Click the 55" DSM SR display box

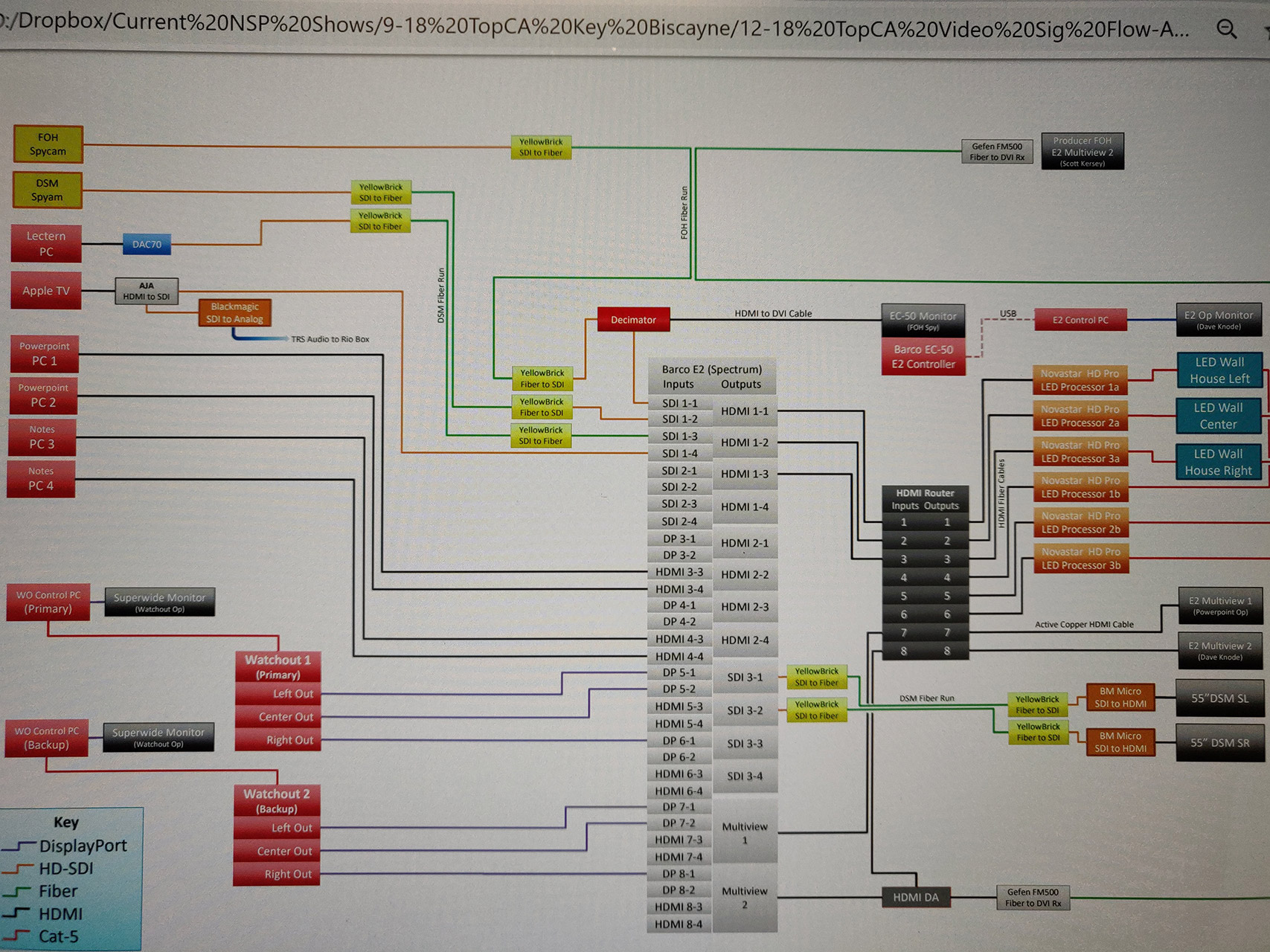[1219, 742]
